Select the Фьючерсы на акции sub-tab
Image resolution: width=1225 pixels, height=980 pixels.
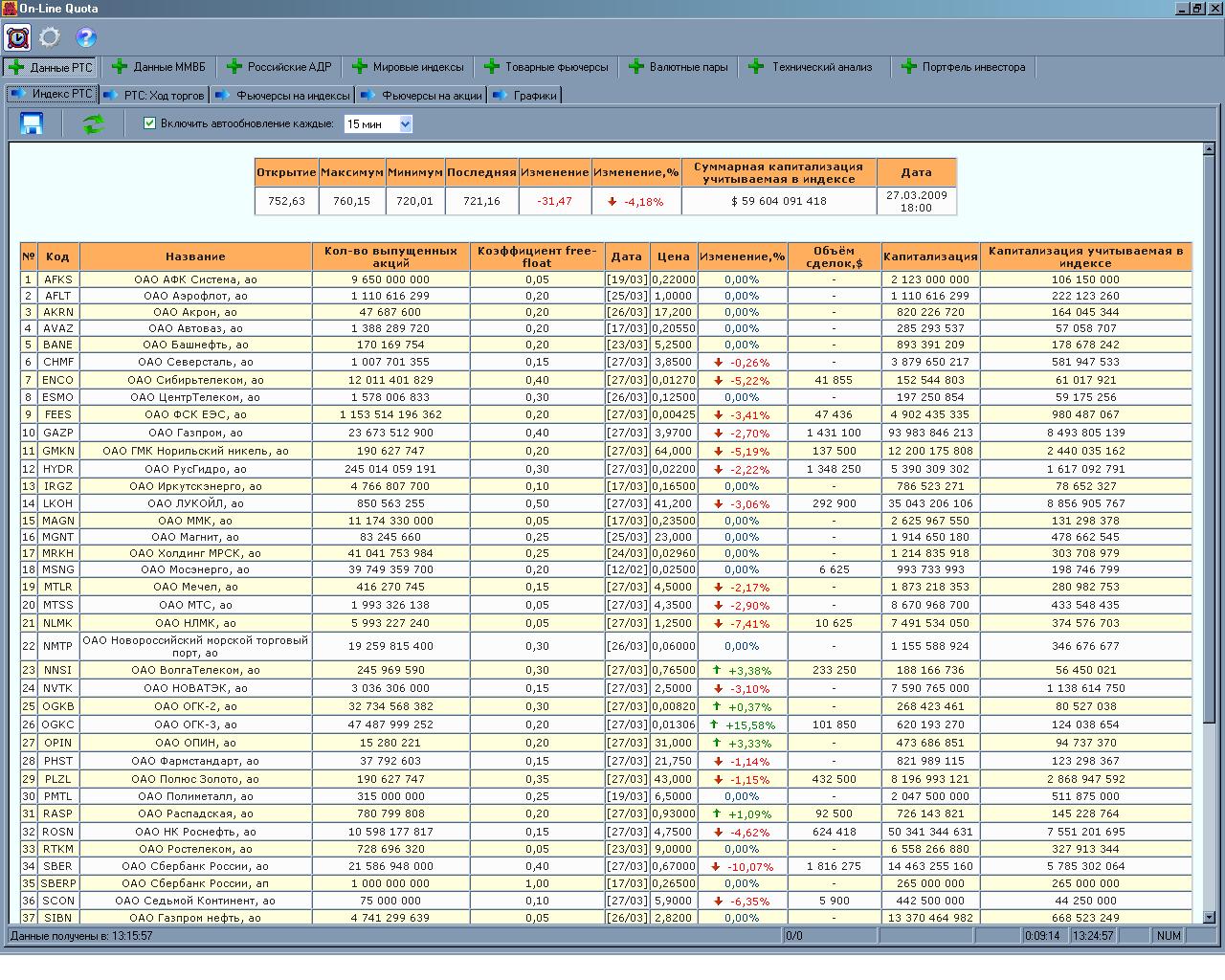421,95
